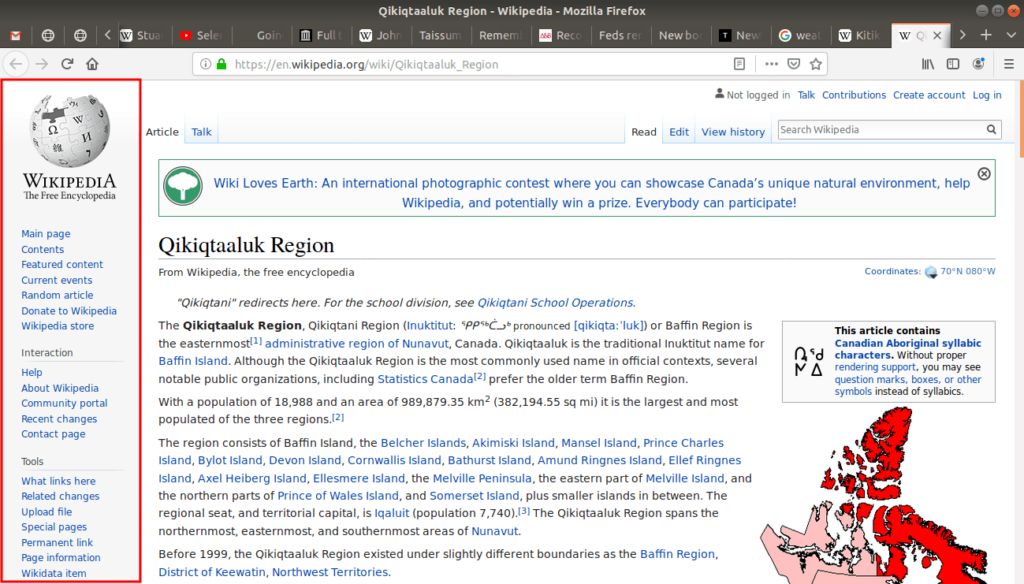Screen dimensions: 1024x584
Task: Switch to the 'Stua' Wikipedia tab
Action: (144, 35)
